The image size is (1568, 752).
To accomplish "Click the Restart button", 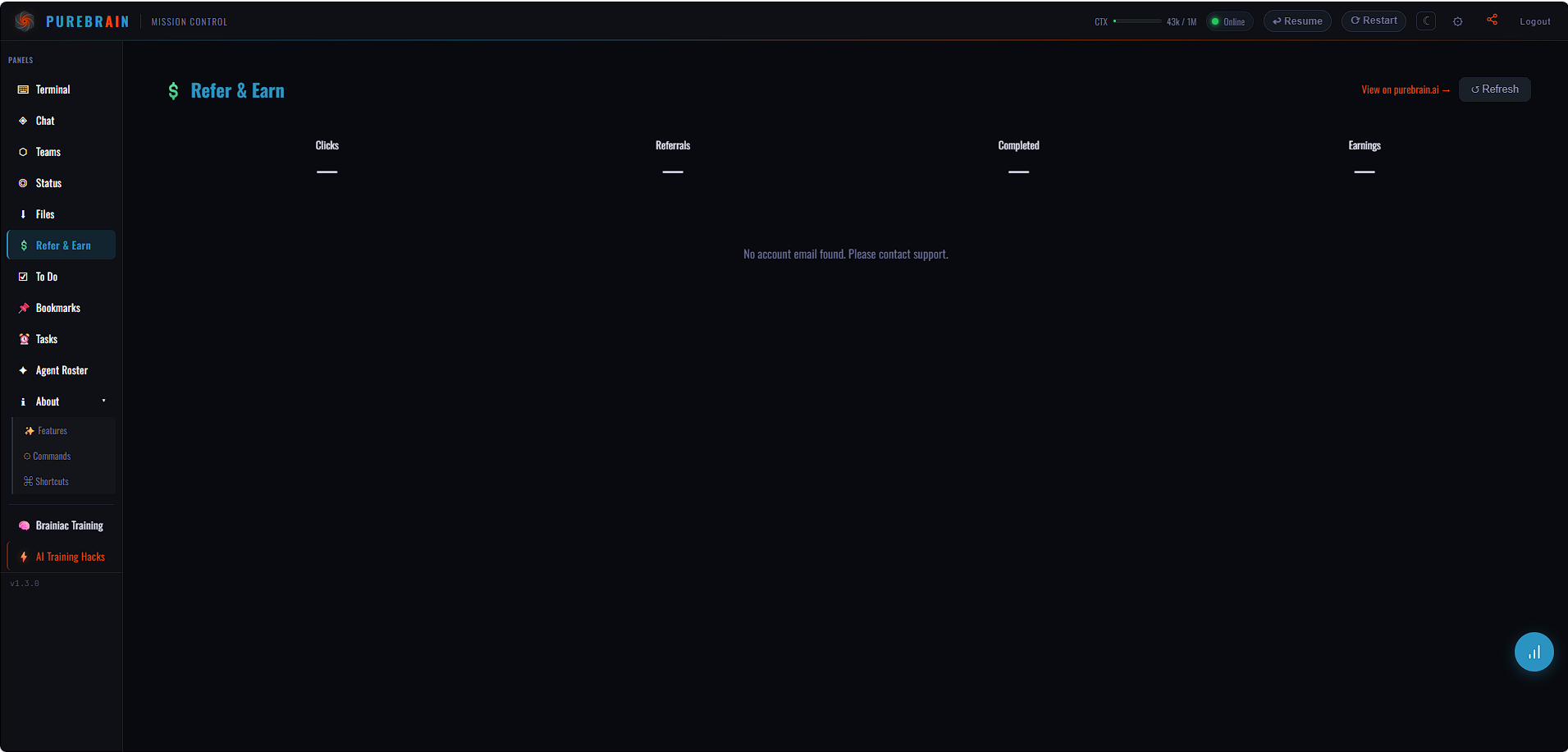I will [x=1374, y=21].
